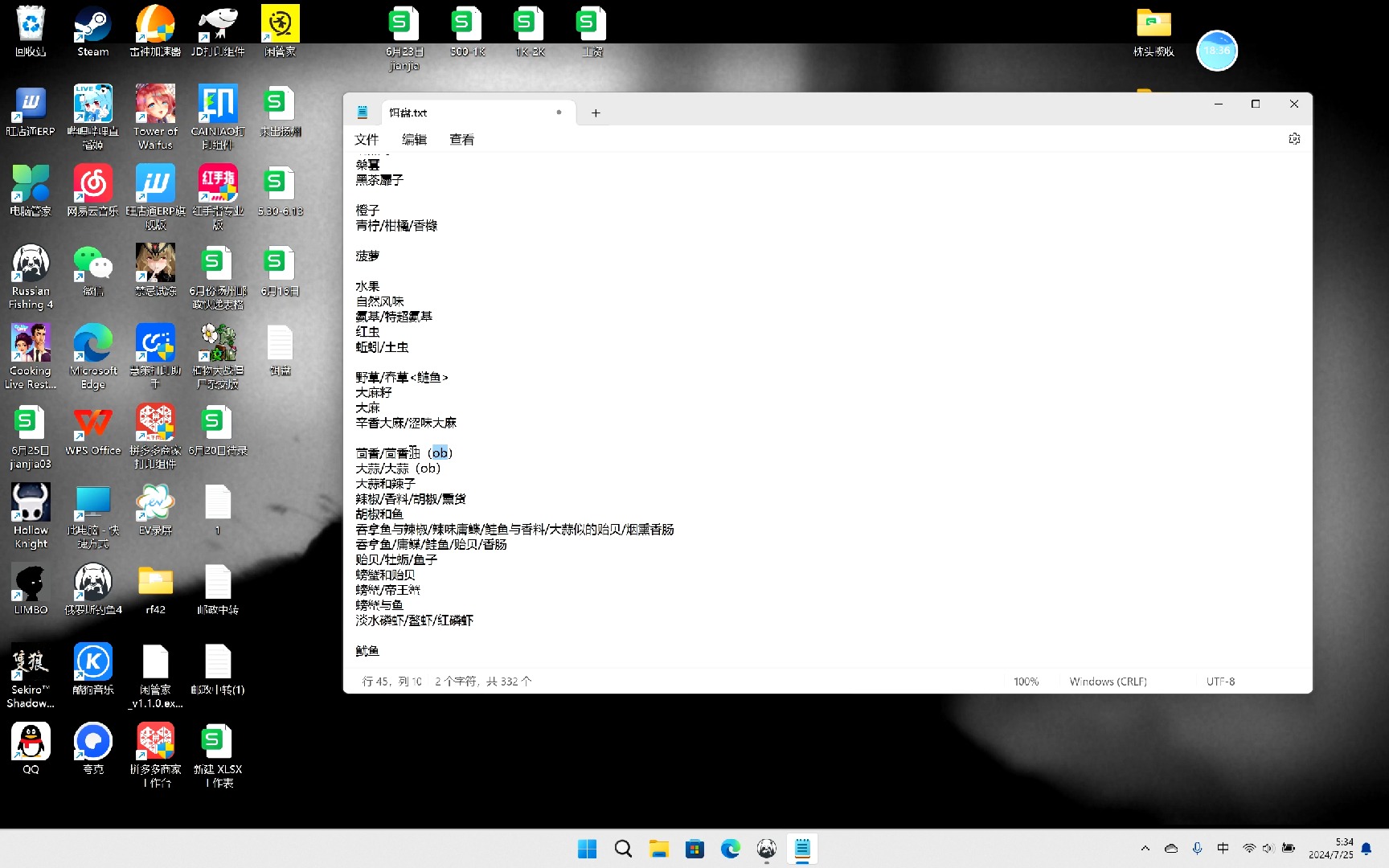Viewport: 1389px width, 868px height.
Task: Open the NetEase Cloud Music icon
Action: click(x=93, y=191)
